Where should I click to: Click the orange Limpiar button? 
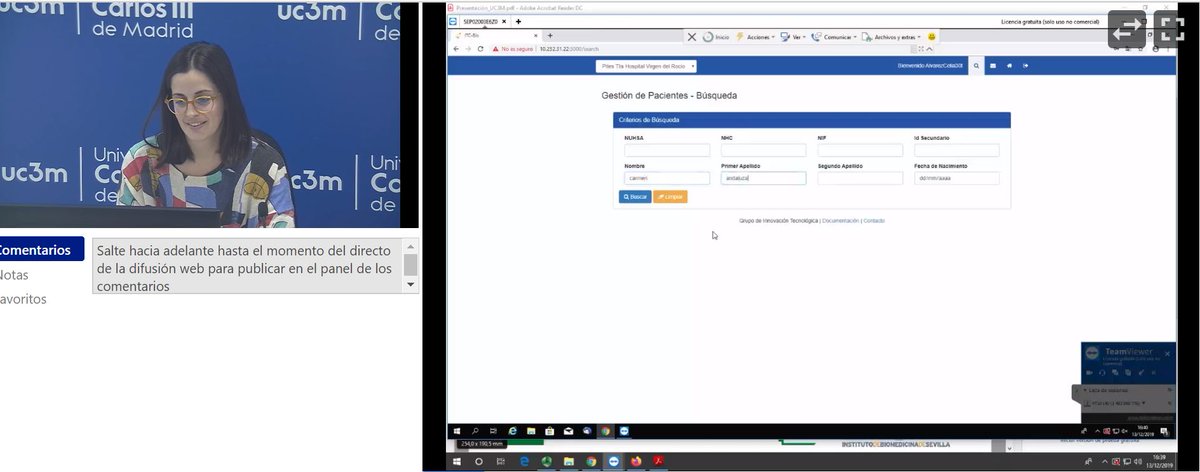670,197
